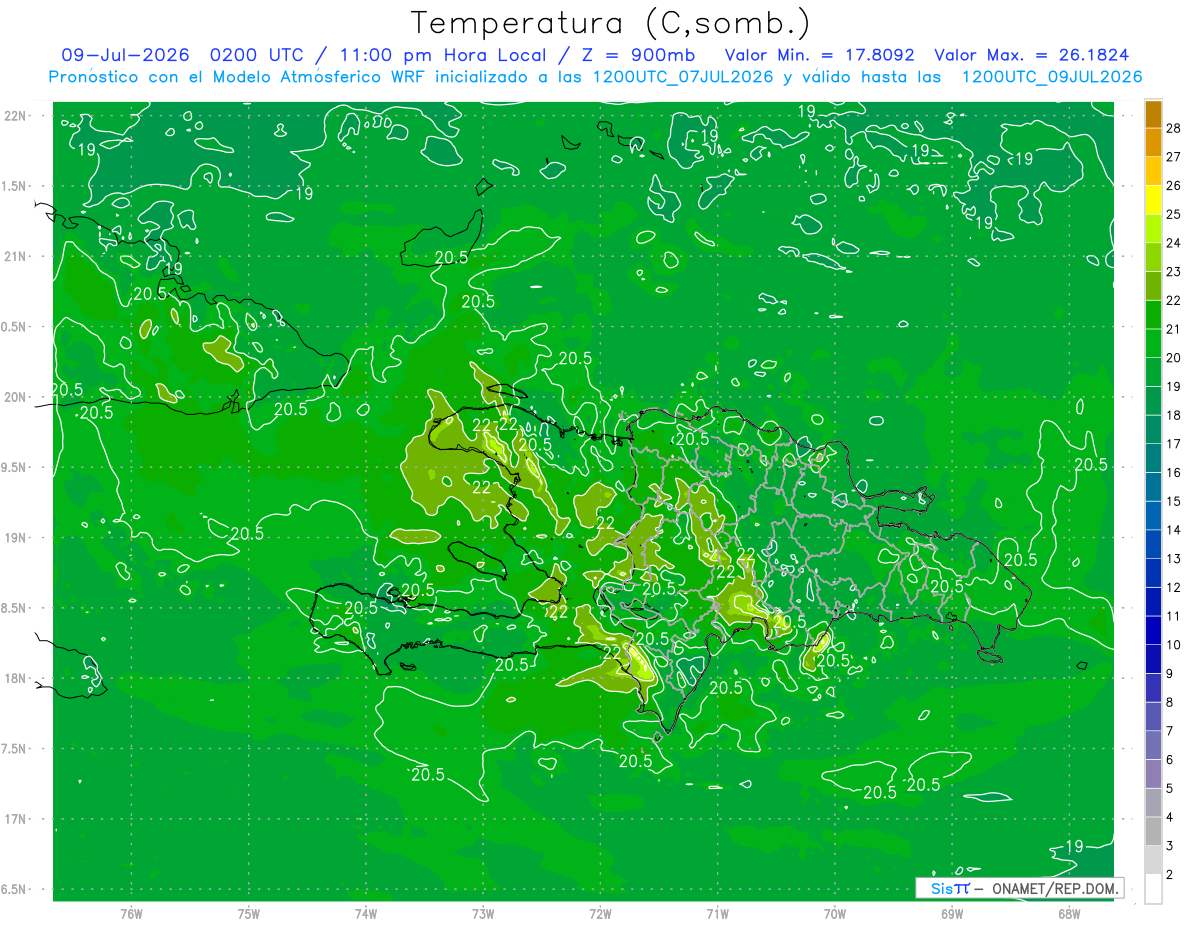The height and width of the screenshot is (927, 1200).
Task: Click the '19N' latitude axis label
Action: click(14, 538)
